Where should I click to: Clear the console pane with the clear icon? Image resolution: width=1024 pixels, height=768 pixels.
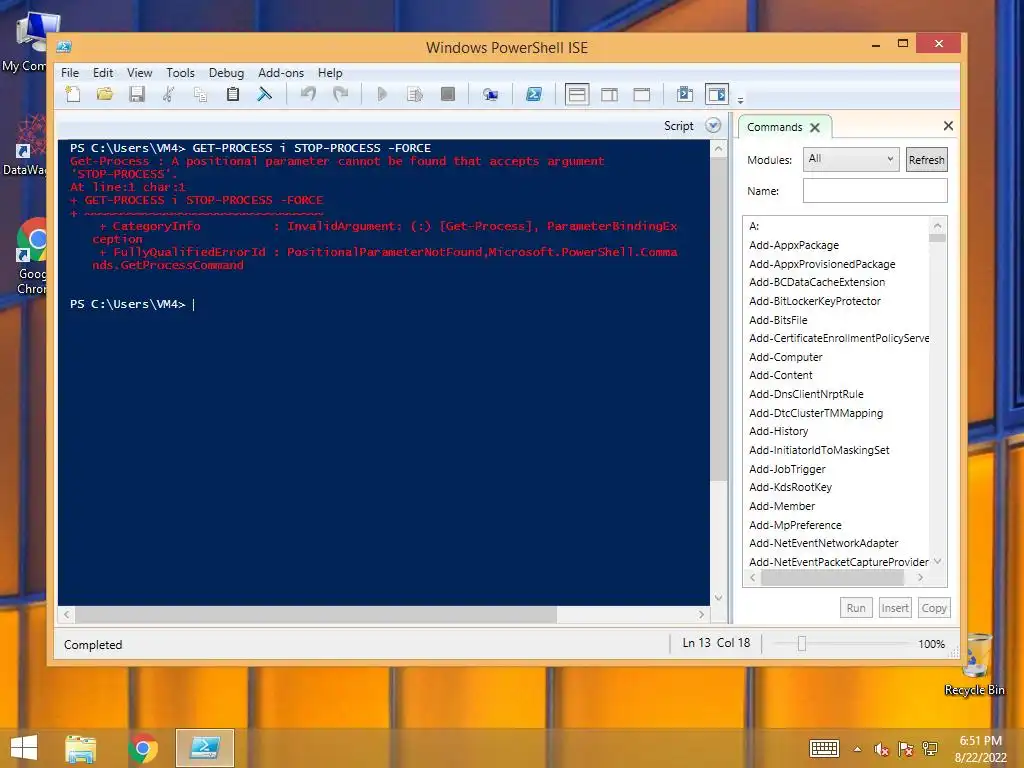[264, 95]
